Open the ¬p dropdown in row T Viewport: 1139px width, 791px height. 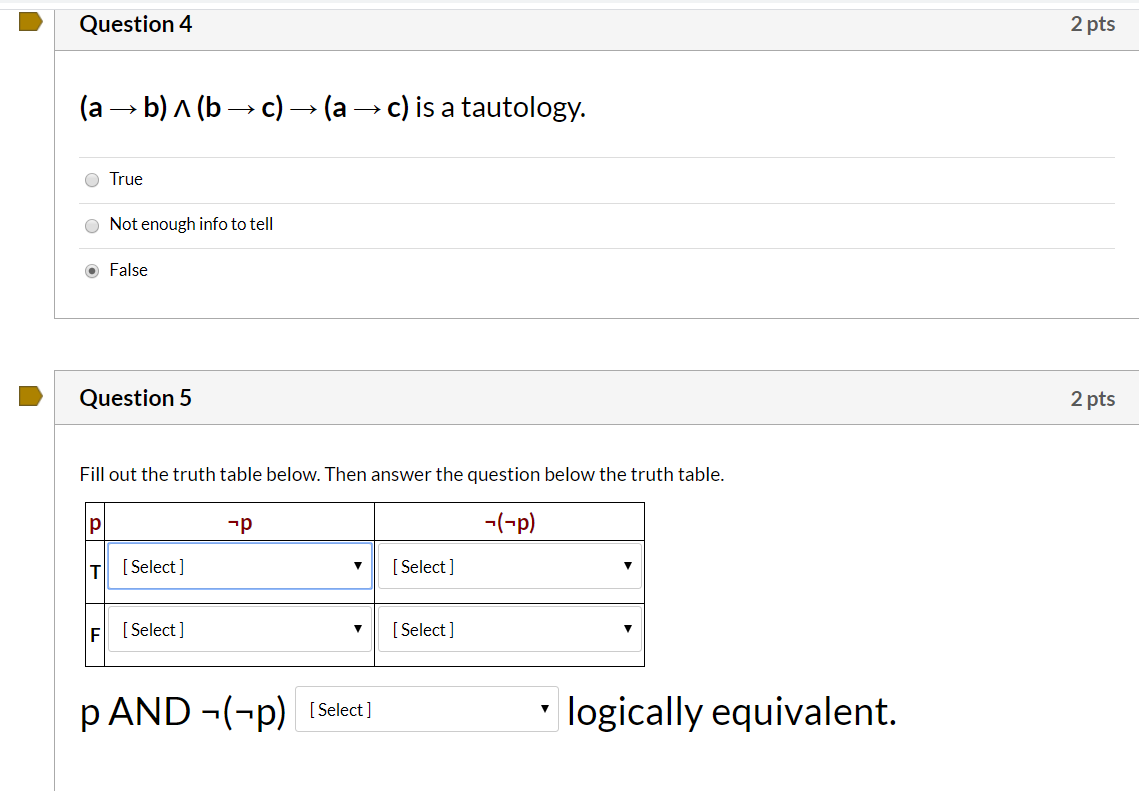240,566
